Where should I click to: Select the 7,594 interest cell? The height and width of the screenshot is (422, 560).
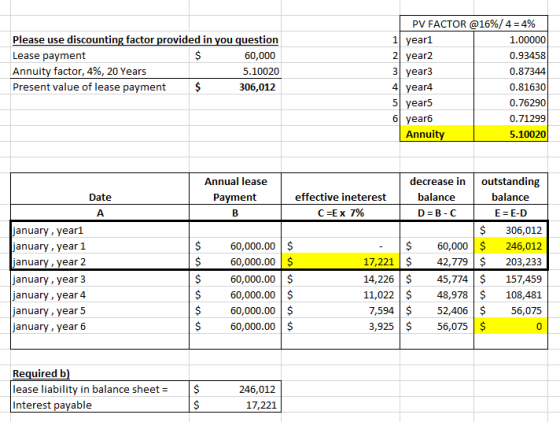[341, 311]
